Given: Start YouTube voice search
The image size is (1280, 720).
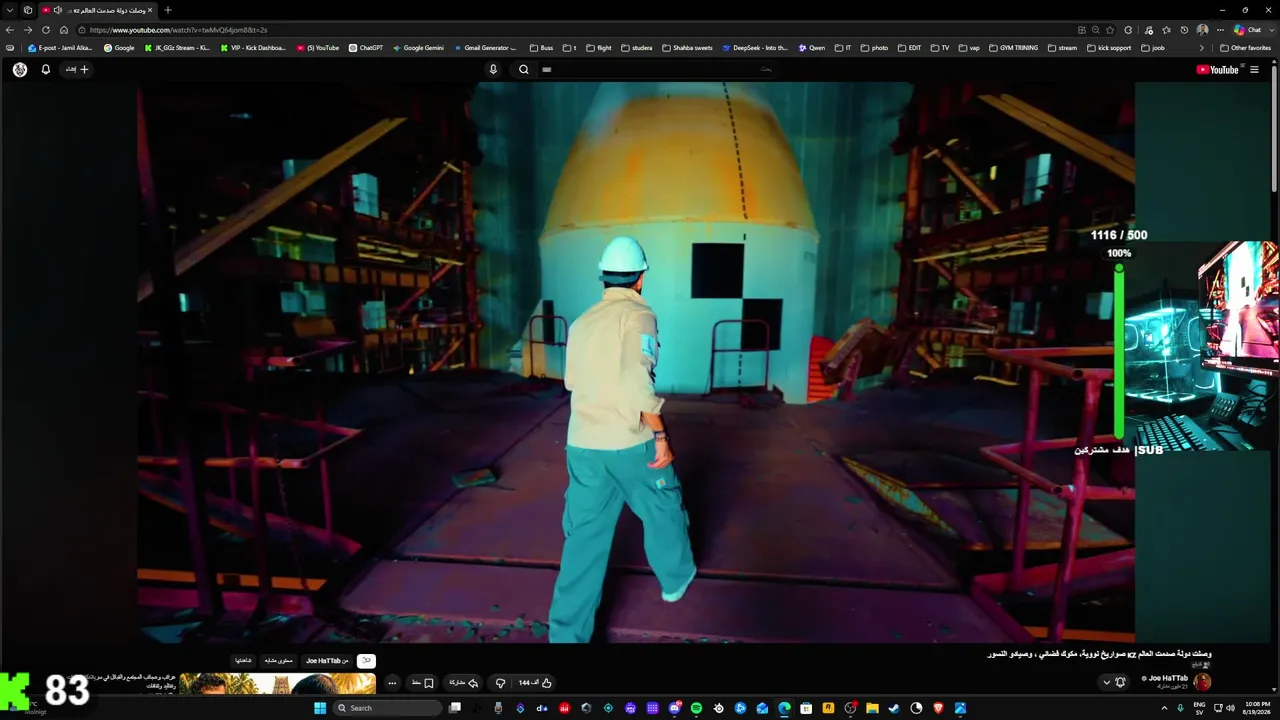Looking at the screenshot, I should pyautogui.click(x=493, y=69).
